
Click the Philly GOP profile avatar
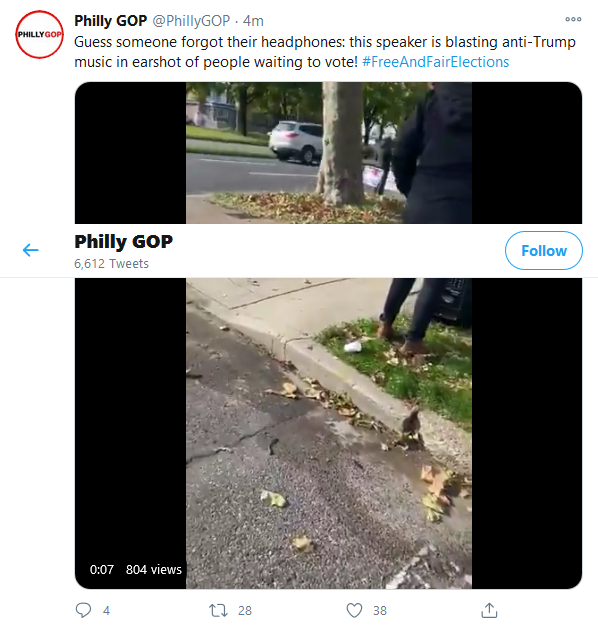tap(39, 34)
